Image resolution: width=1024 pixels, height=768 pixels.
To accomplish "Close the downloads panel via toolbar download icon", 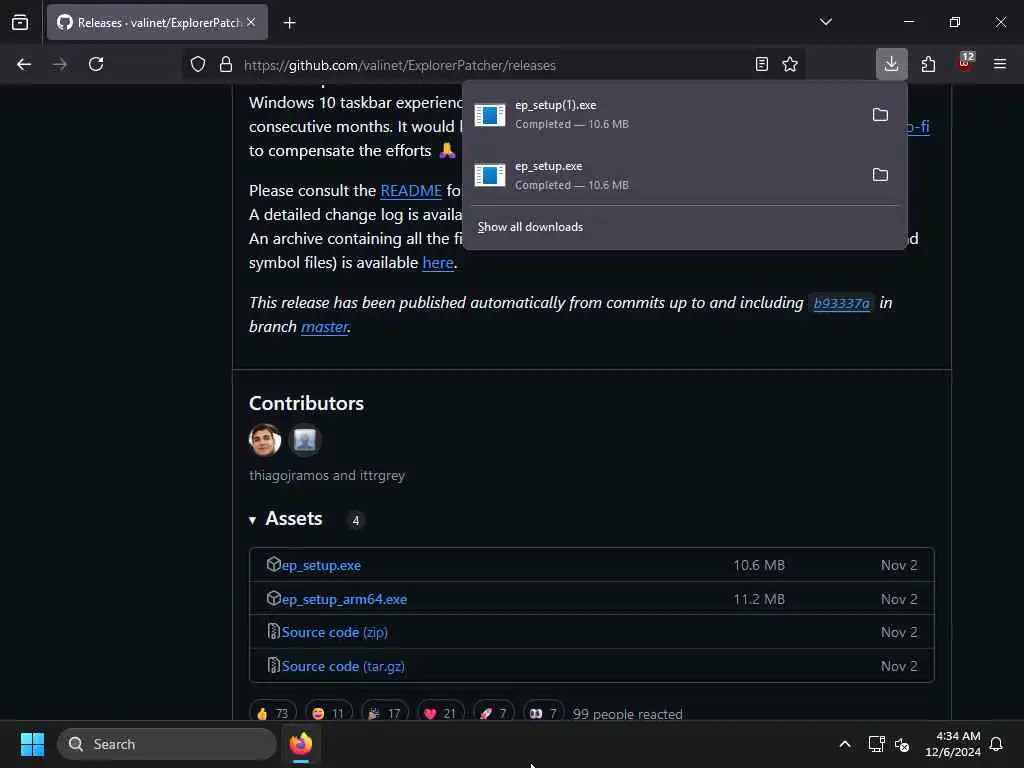I will (891, 64).
